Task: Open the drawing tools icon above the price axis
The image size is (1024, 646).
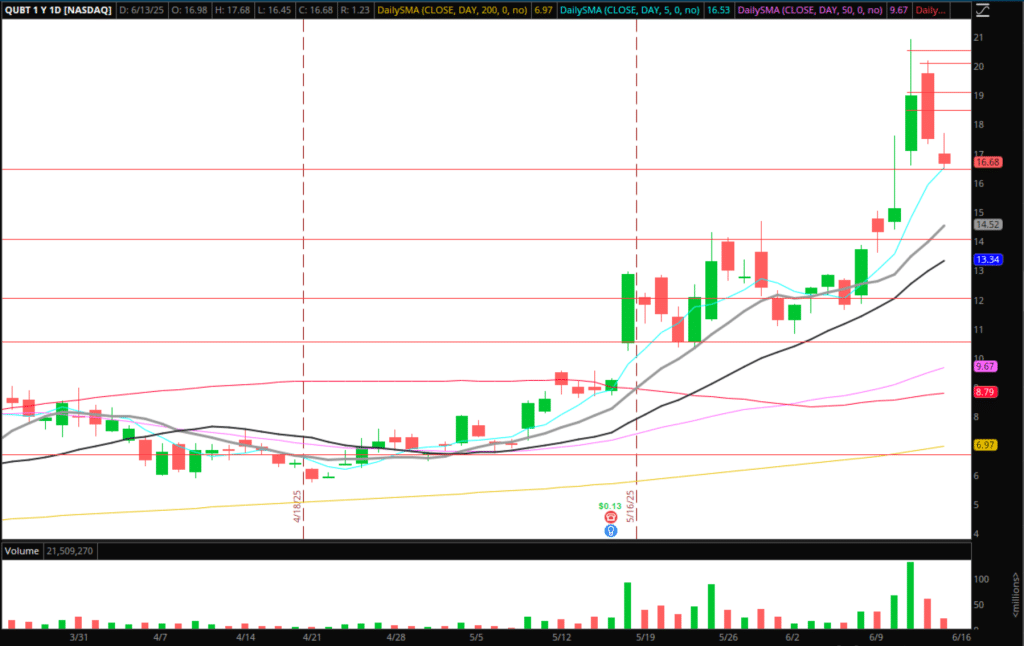Action: click(982, 10)
